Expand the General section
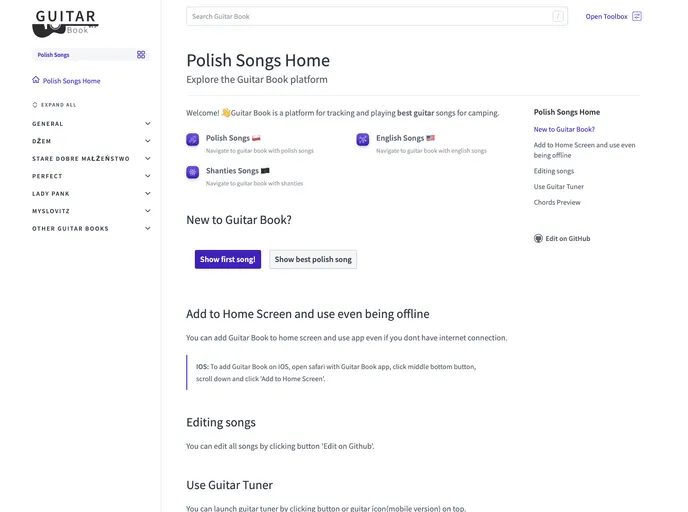 point(148,124)
